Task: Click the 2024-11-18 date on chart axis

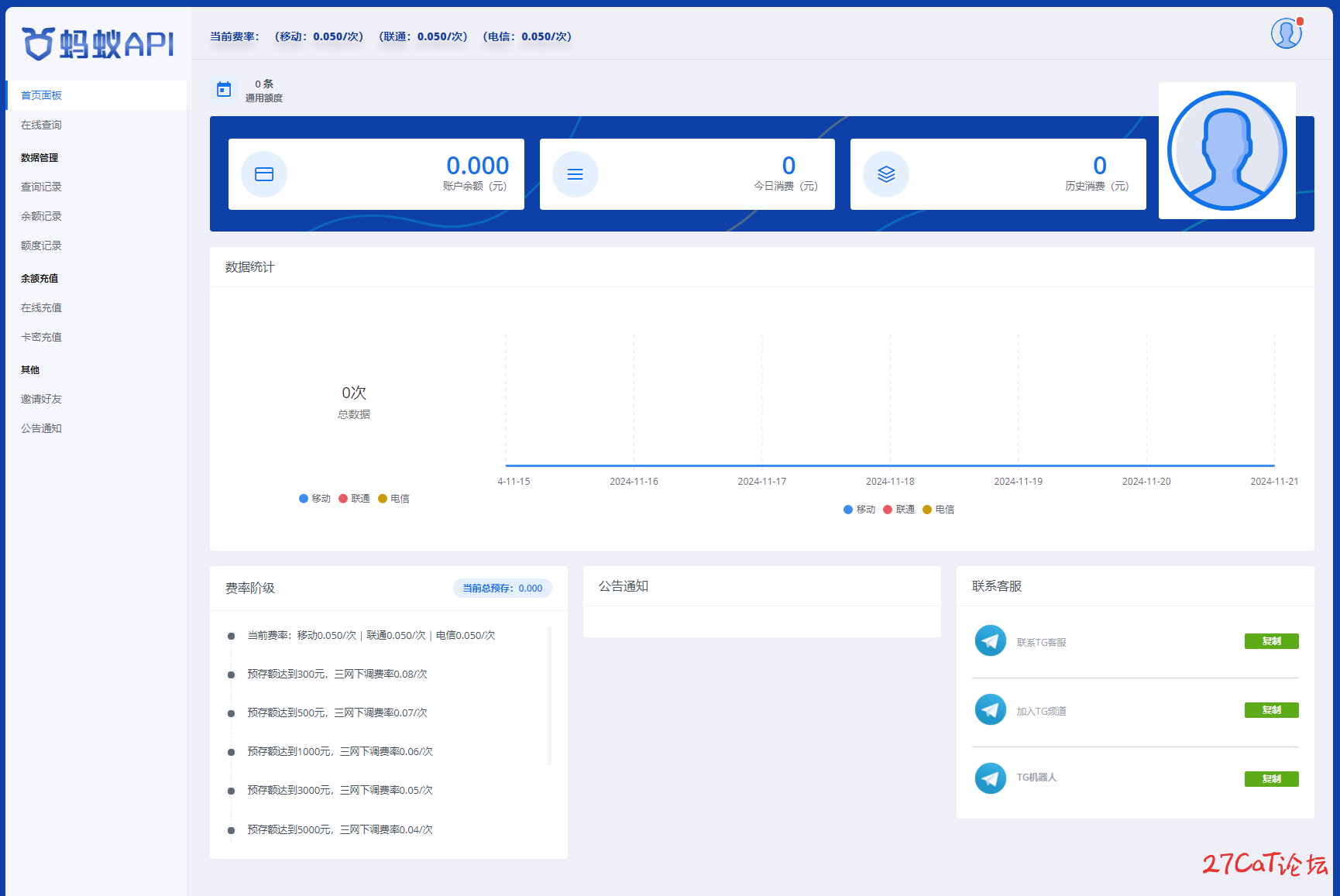Action: tap(890, 482)
